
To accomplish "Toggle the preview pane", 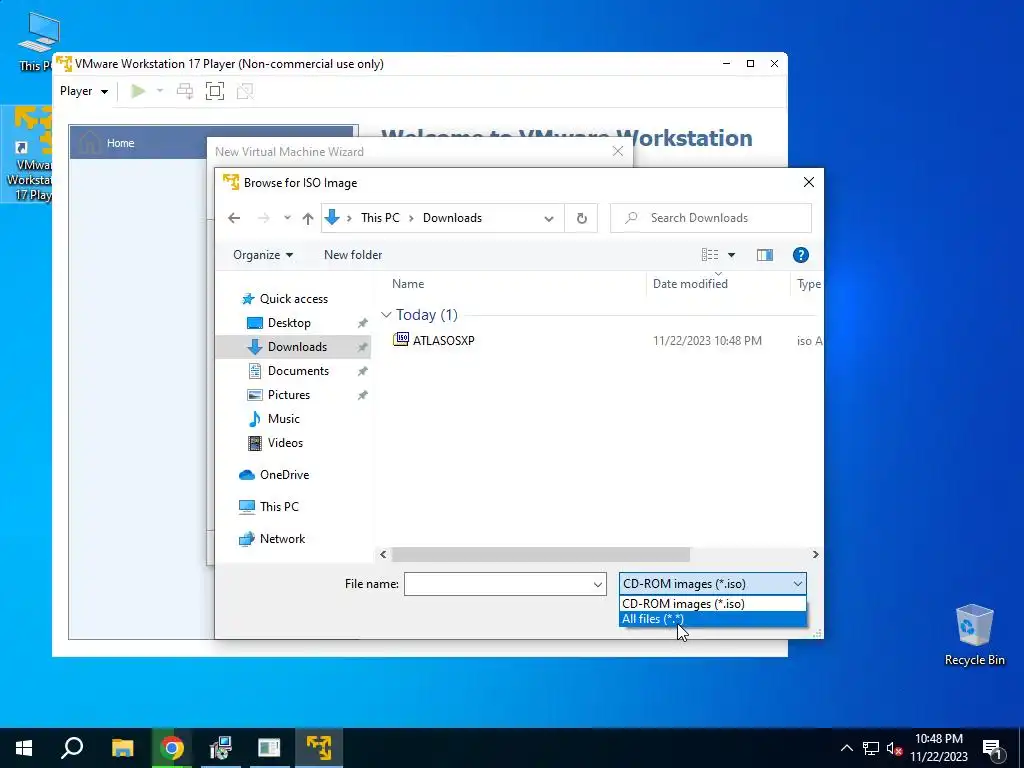I will tap(765, 255).
